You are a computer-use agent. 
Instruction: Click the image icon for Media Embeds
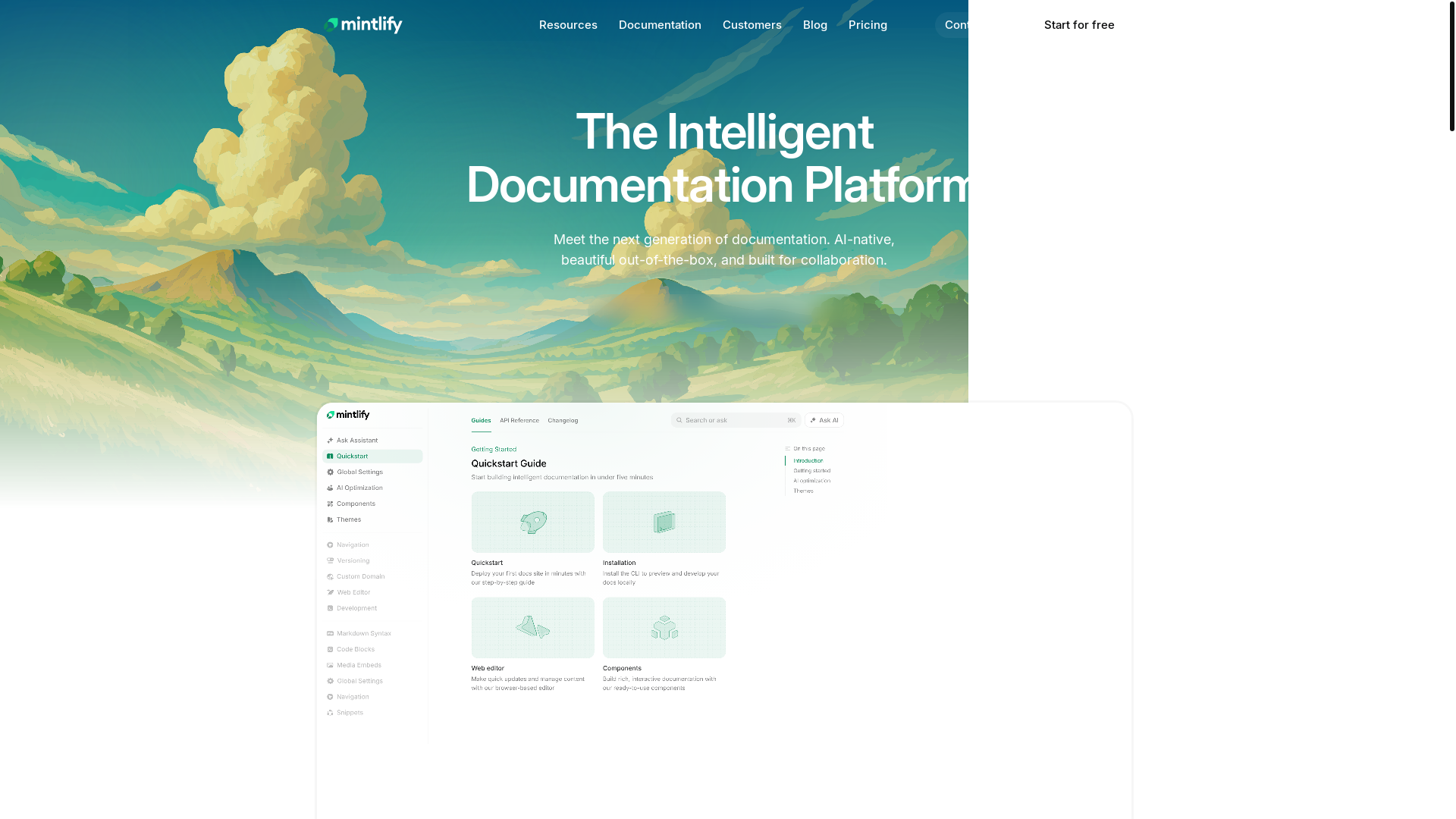[x=330, y=666]
